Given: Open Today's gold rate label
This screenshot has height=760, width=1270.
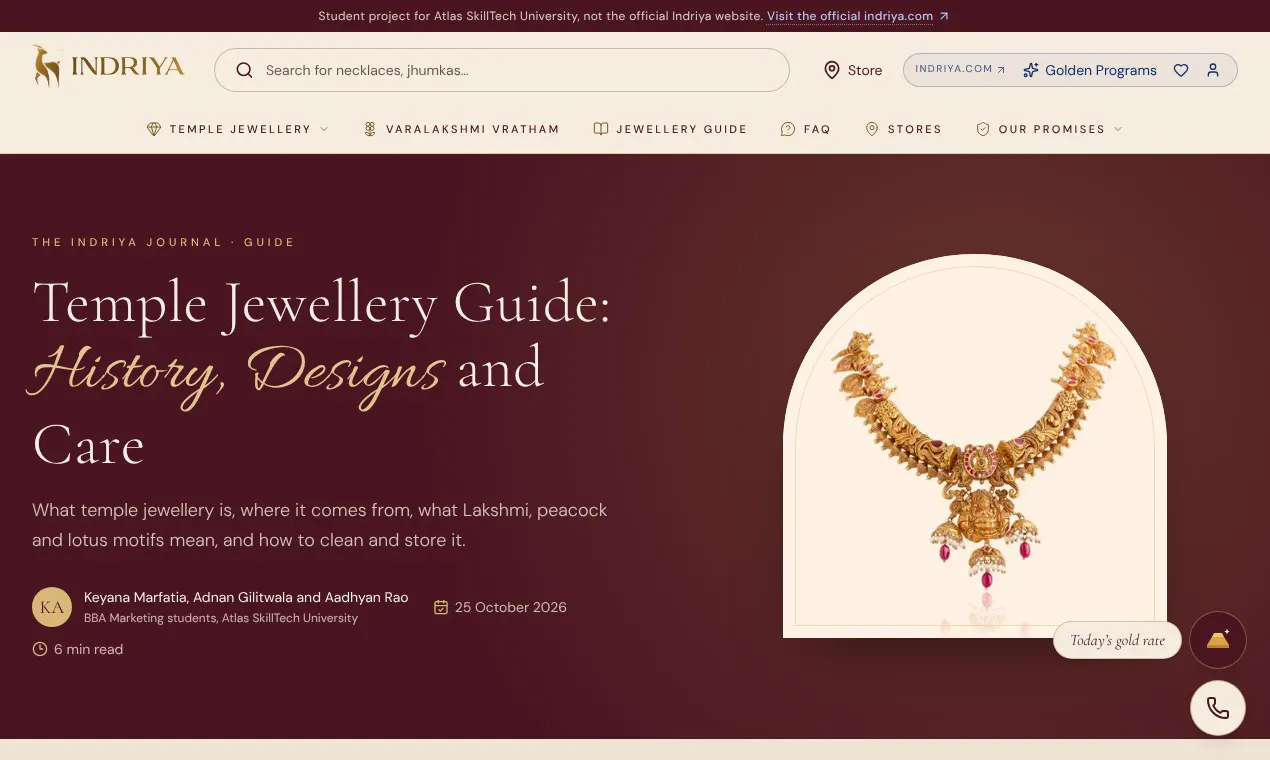Looking at the screenshot, I should pyautogui.click(x=1117, y=640).
